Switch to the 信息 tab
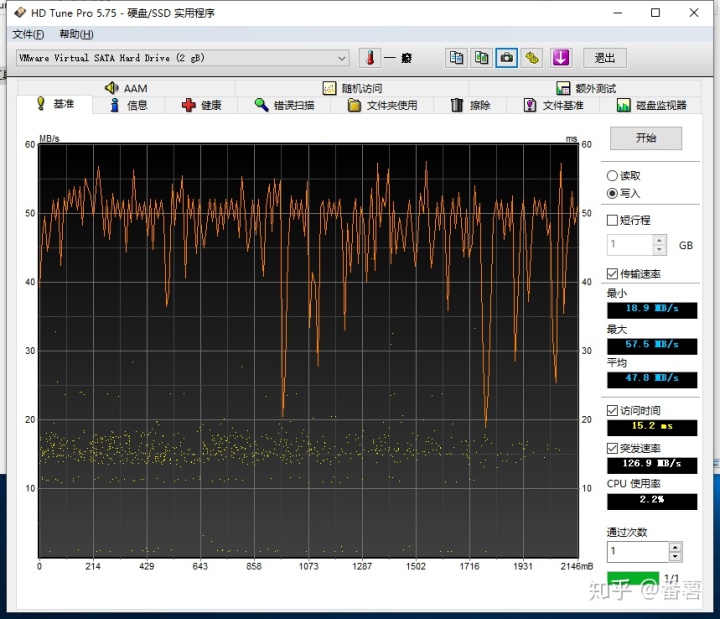This screenshot has height=619, width=720. [129, 105]
